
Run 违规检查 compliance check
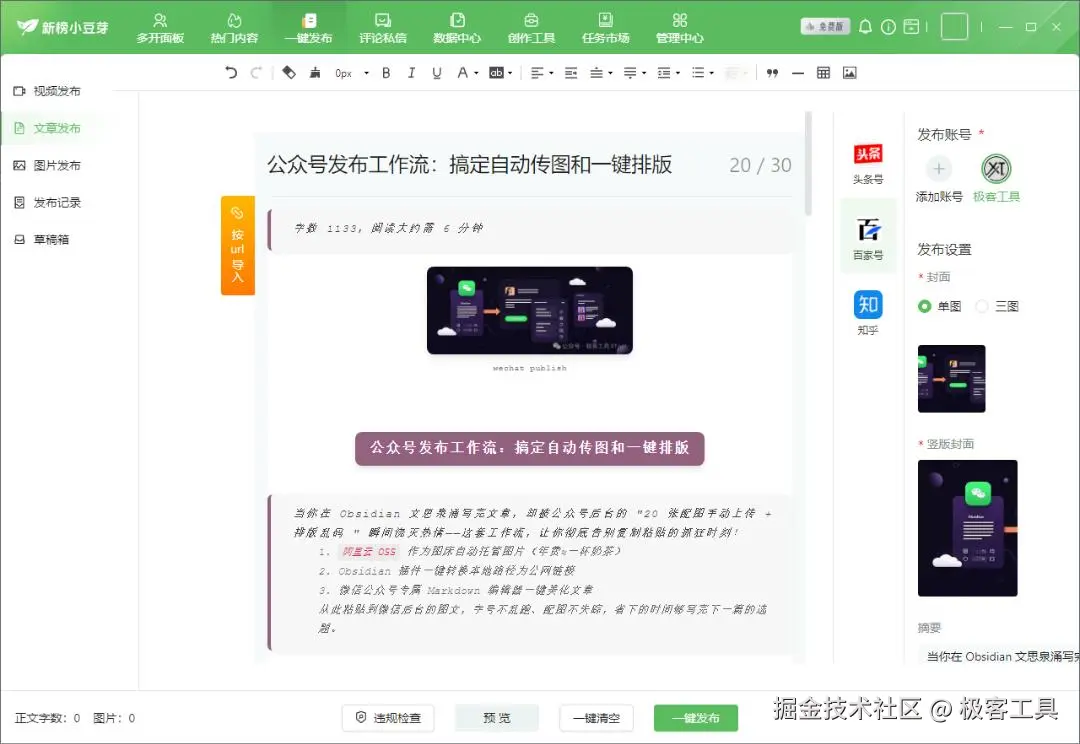pyautogui.click(x=387, y=717)
